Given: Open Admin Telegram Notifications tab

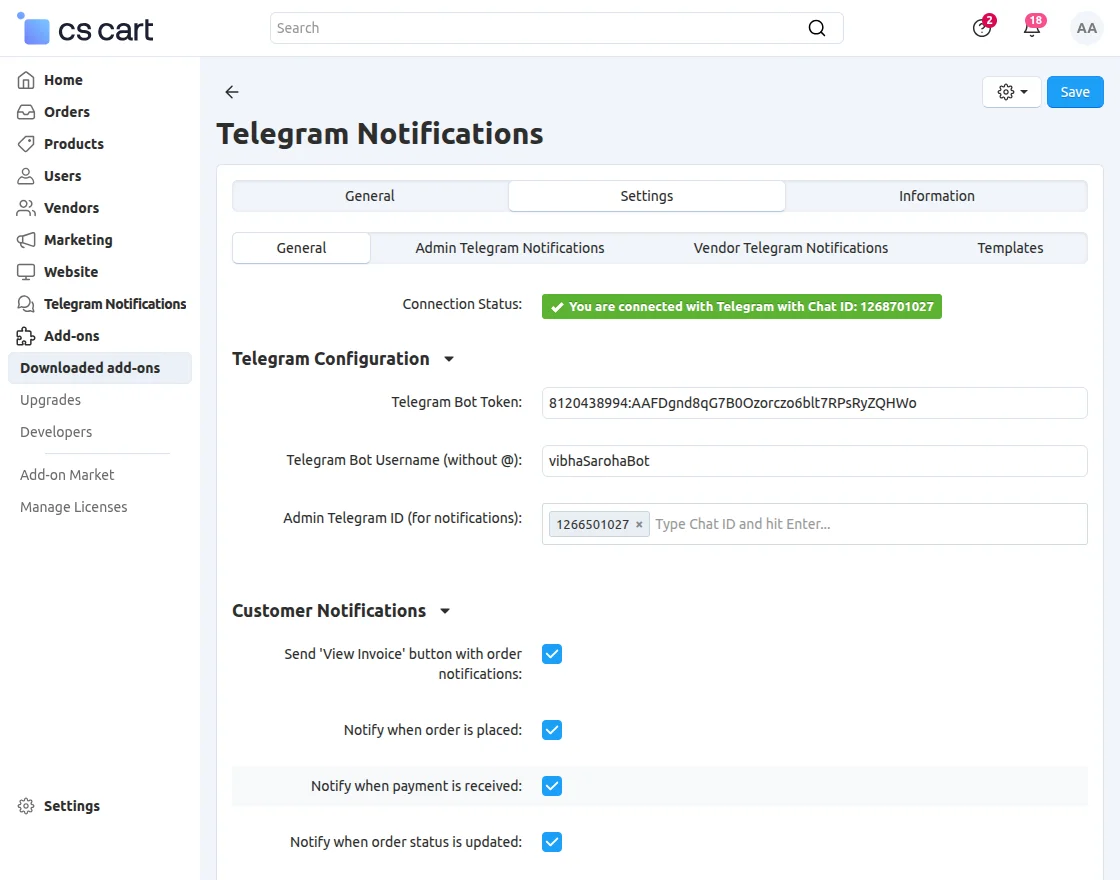Looking at the screenshot, I should (510, 248).
